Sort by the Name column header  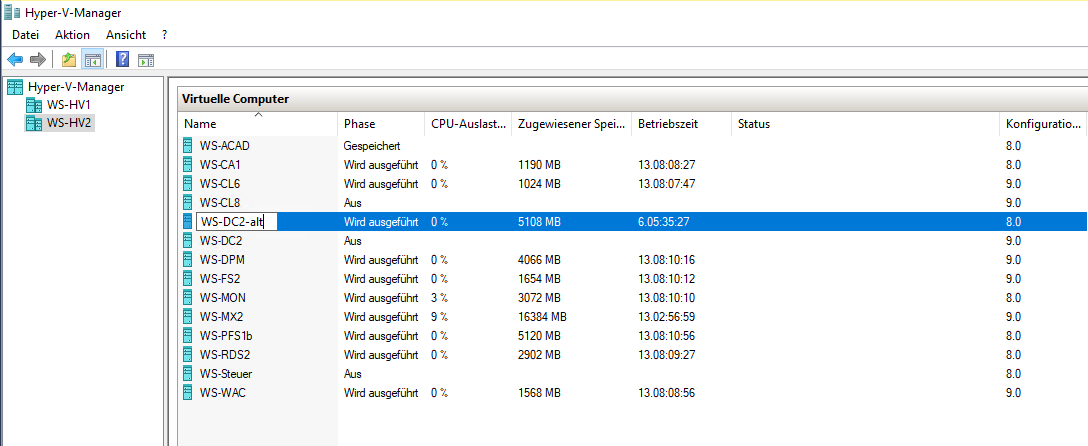257,124
